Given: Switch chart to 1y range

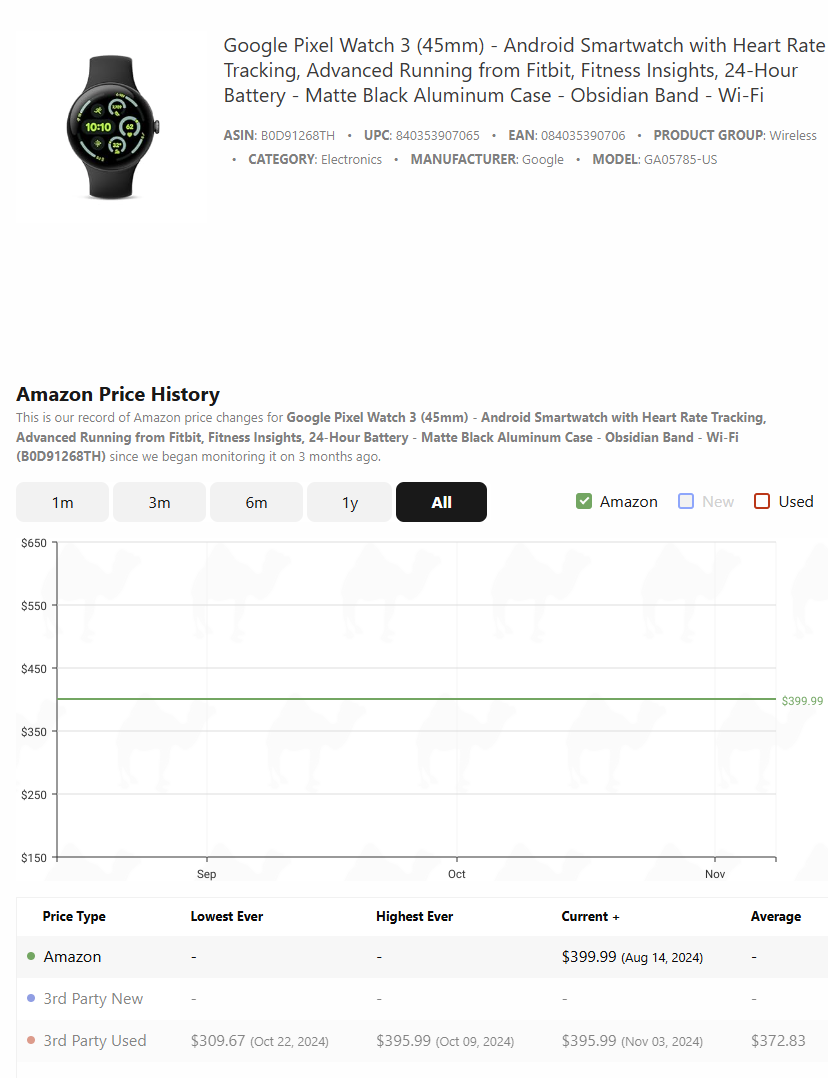Looking at the screenshot, I should [350, 503].
